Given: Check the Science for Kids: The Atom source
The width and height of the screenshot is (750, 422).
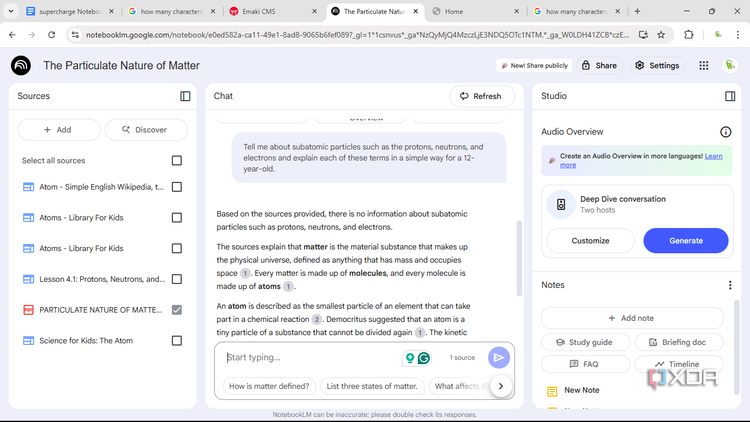Looking at the screenshot, I should (177, 341).
